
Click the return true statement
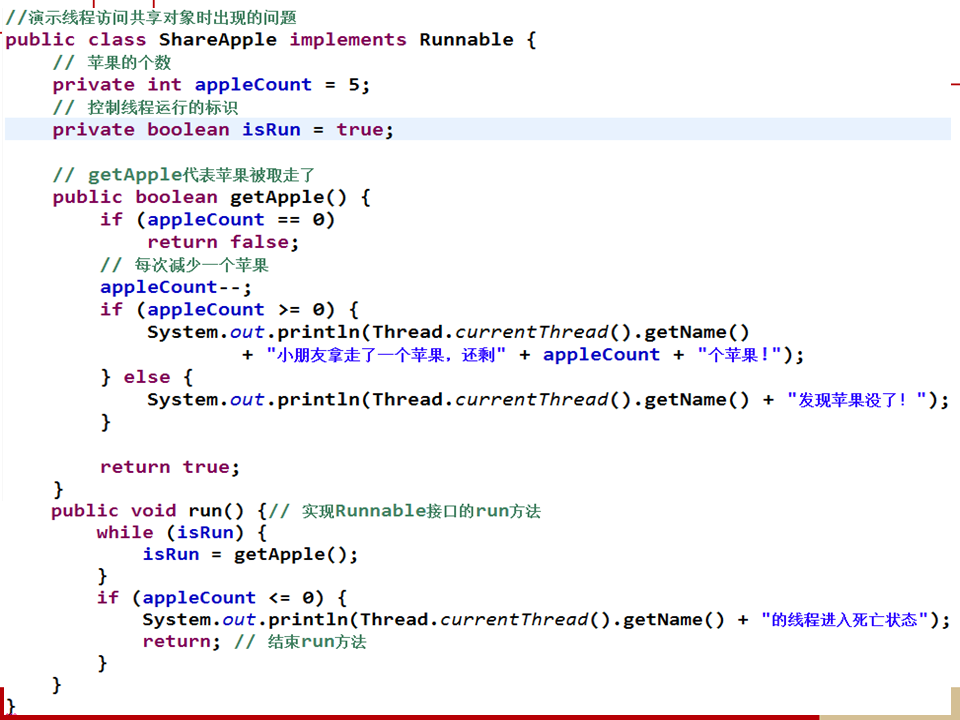(x=170, y=467)
